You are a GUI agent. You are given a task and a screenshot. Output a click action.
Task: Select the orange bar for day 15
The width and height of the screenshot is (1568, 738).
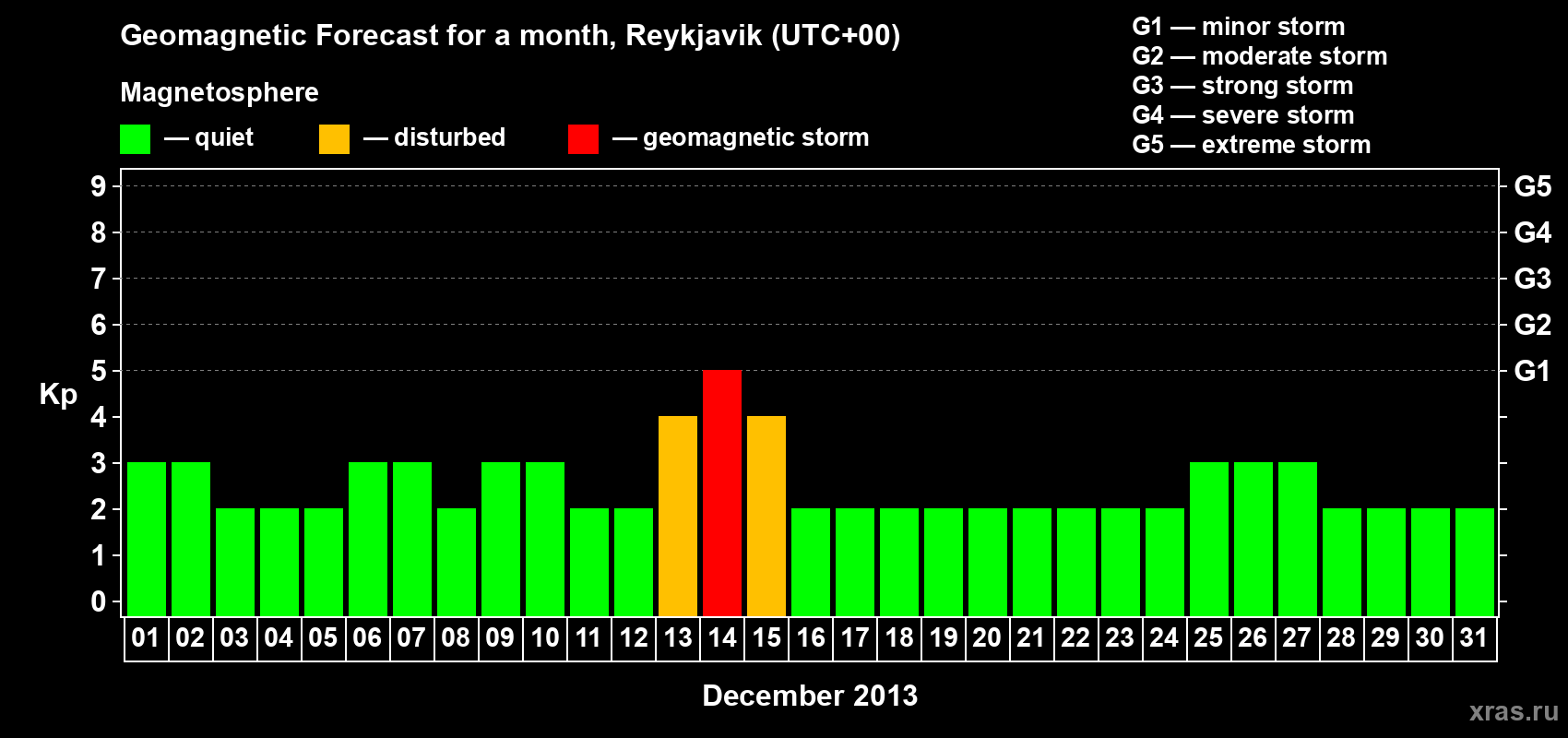(766, 516)
